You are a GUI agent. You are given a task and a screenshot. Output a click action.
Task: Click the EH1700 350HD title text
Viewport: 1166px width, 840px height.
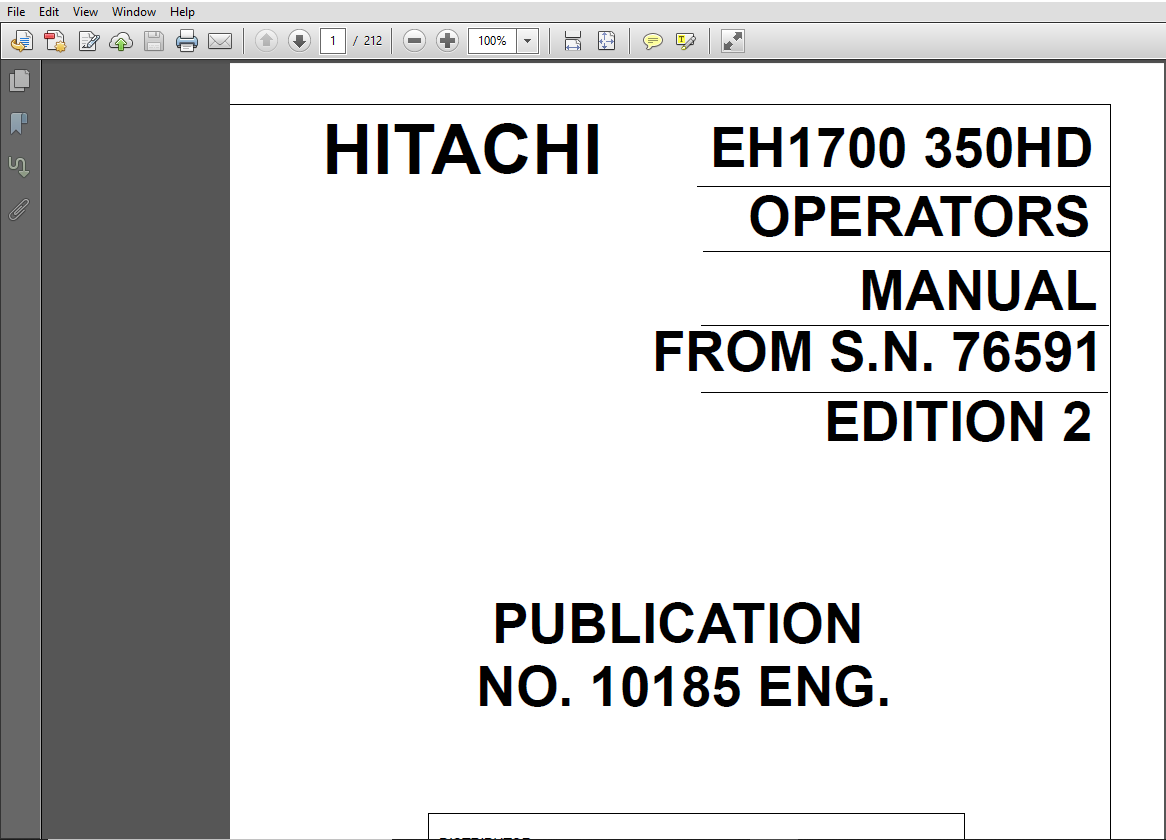[901, 148]
